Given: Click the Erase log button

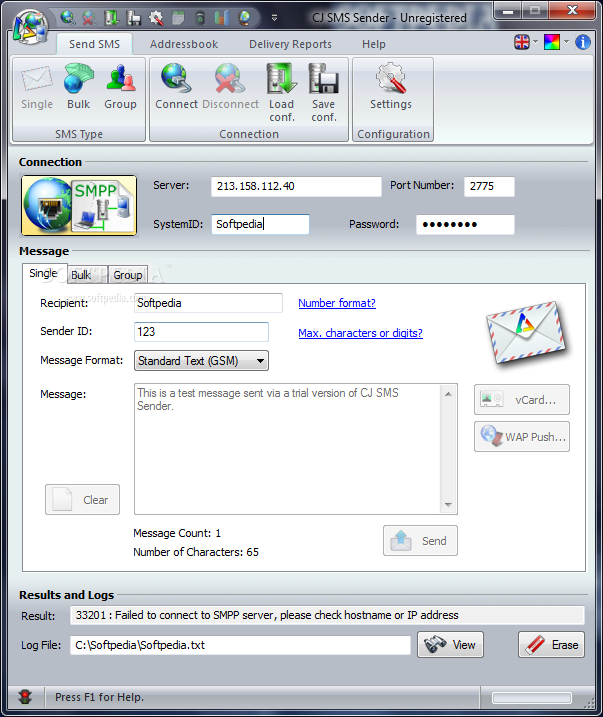Looking at the screenshot, I should click(x=551, y=645).
